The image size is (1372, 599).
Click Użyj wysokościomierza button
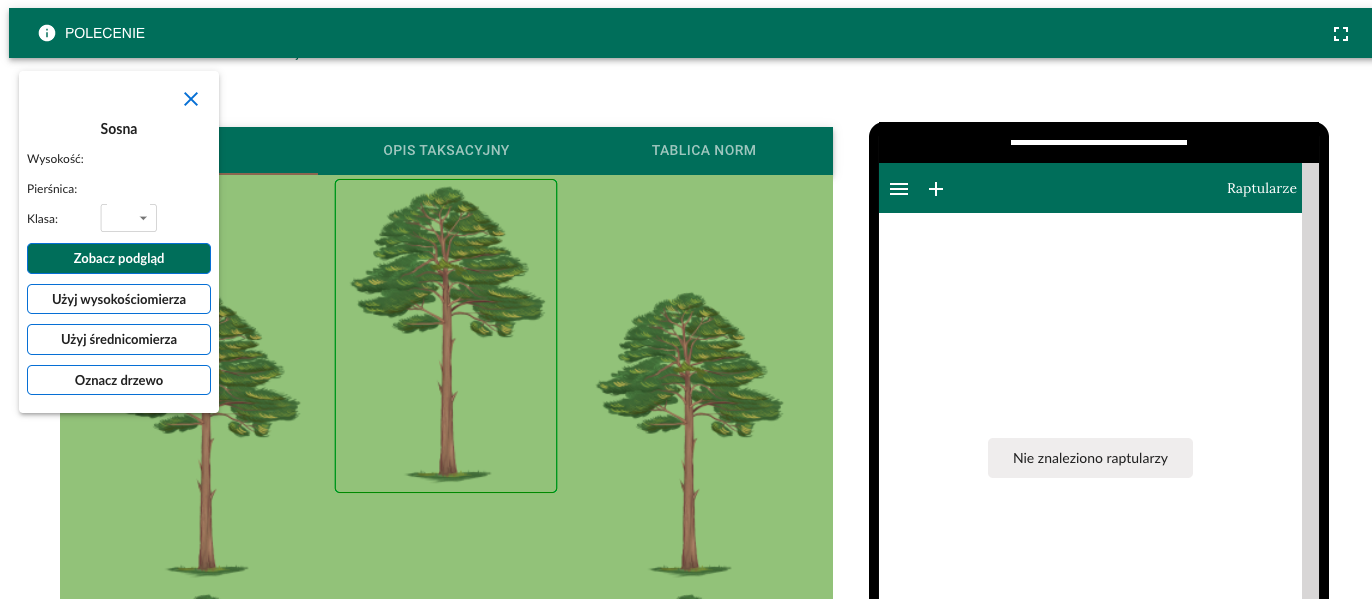[119, 299]
